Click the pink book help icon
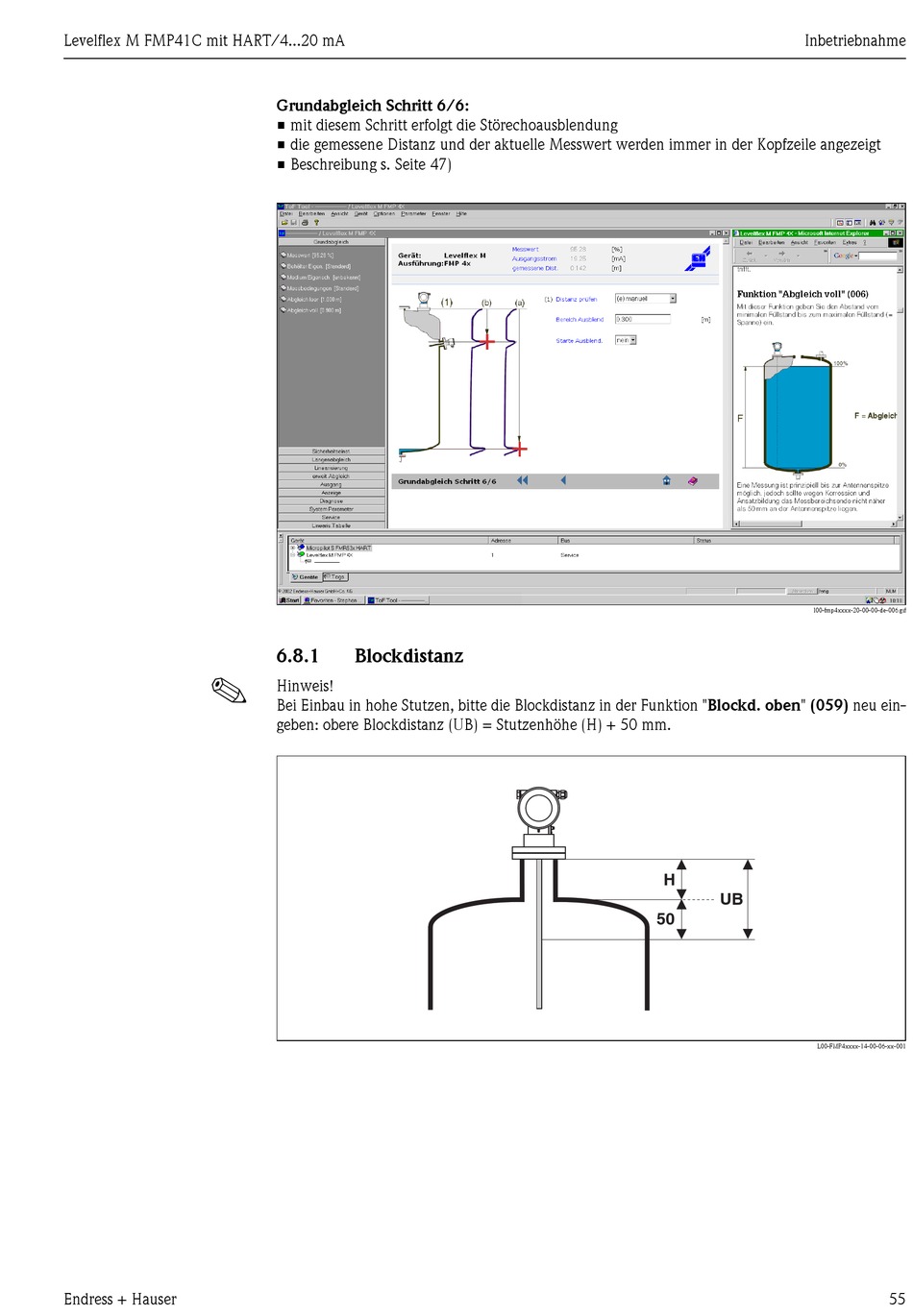Image resolution: width=913 pixels, height=1316 pixels. [692, 480]
